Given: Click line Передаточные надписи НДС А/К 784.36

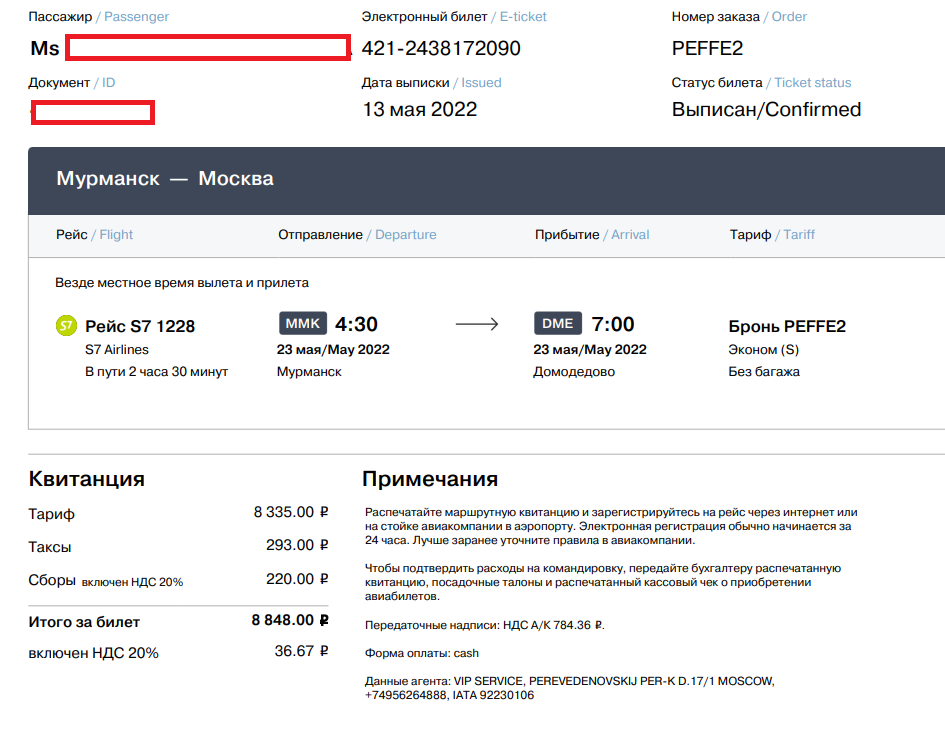Looking at the screenshot, I should pyautogui.click(x=485, y=625).
